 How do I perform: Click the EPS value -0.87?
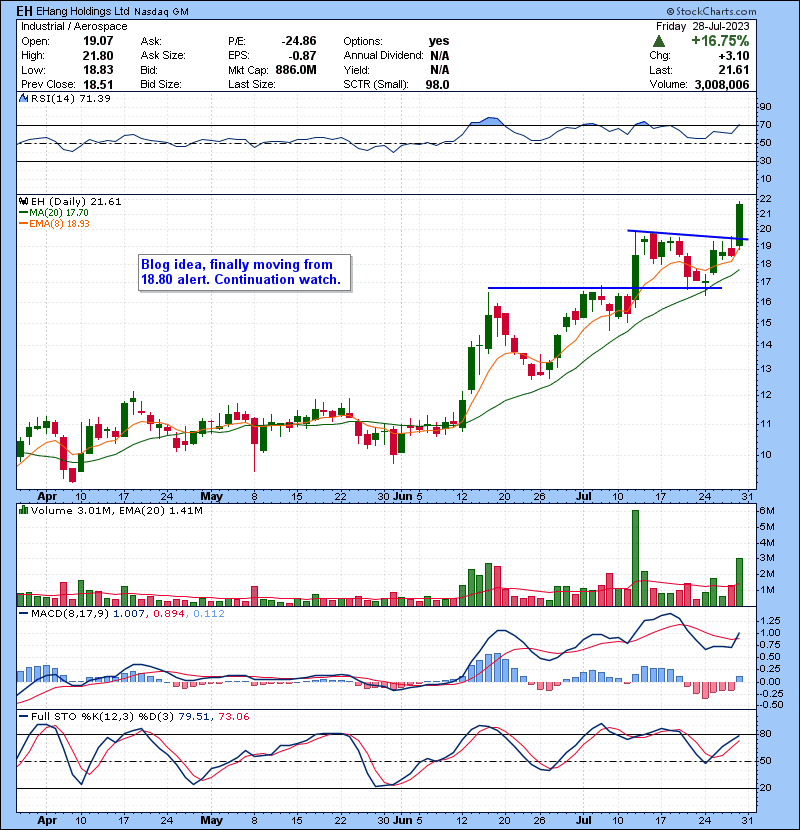(x=302, y=56)
